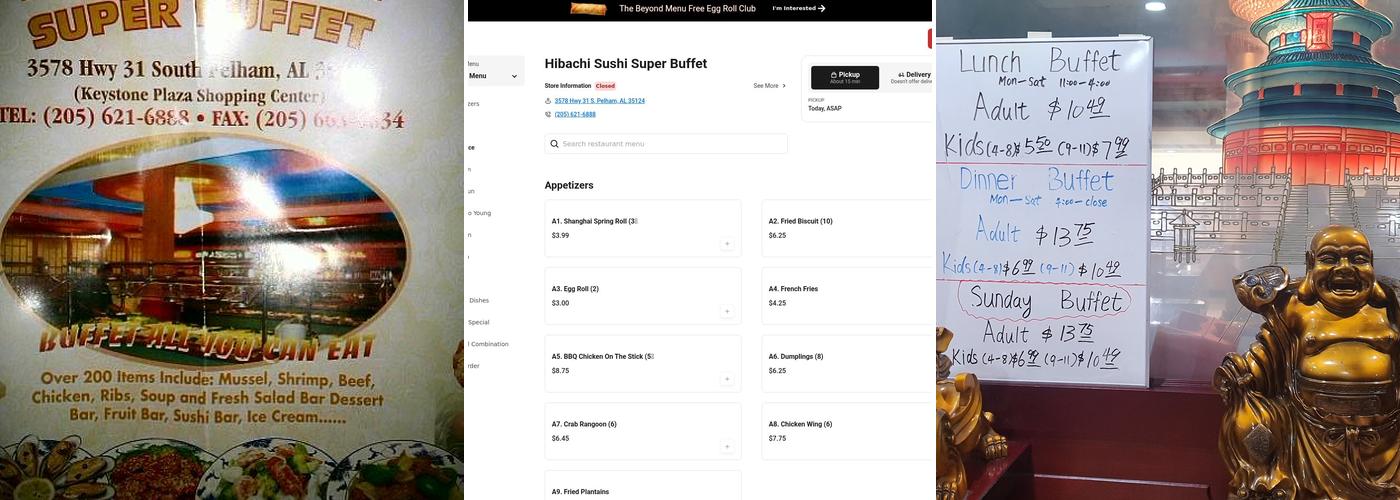1400x500 pixels.
Task: Click the $3.99 price on Shanghai Spring Roll
Action: [x=560, y=236]
